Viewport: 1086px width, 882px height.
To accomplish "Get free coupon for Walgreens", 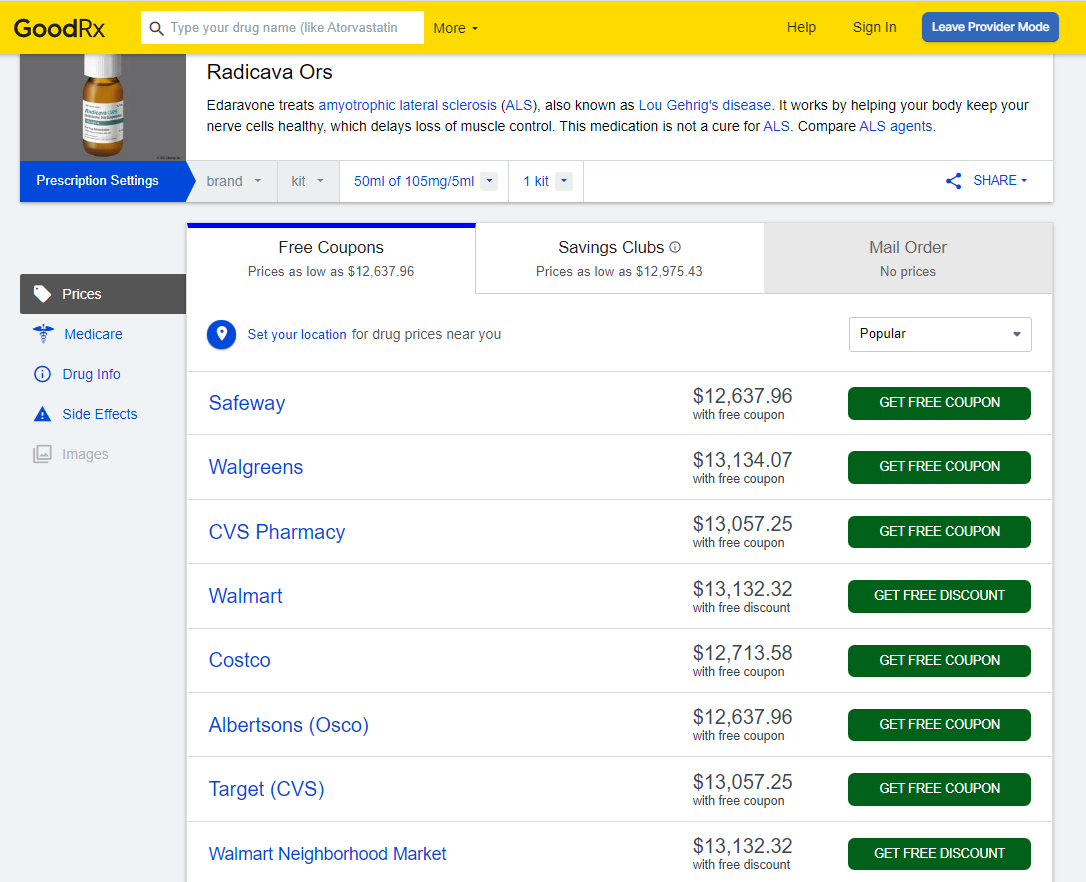I will pos(939,468).
